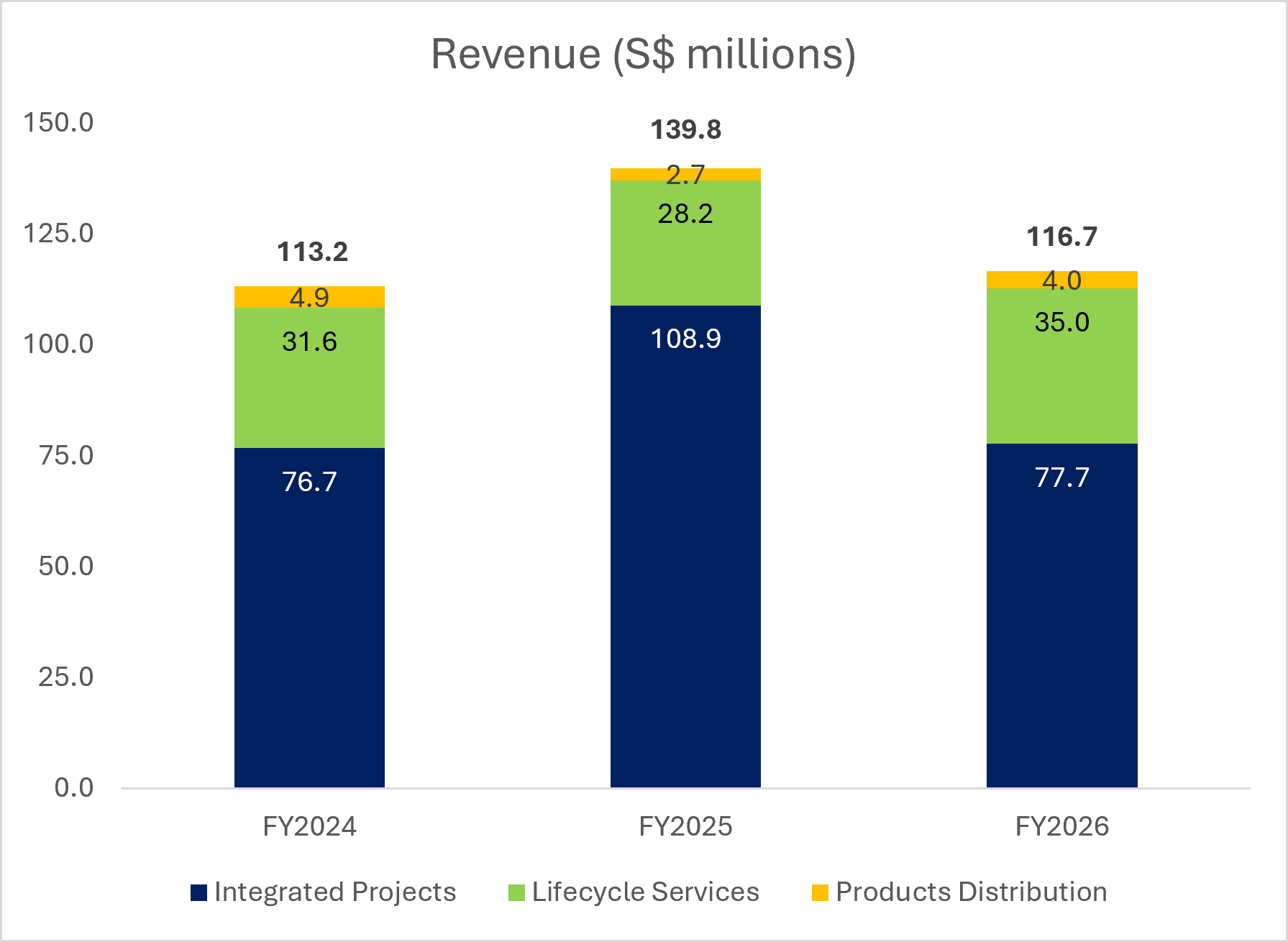Click the FY2025 axis label

click(x=685, y=827)
